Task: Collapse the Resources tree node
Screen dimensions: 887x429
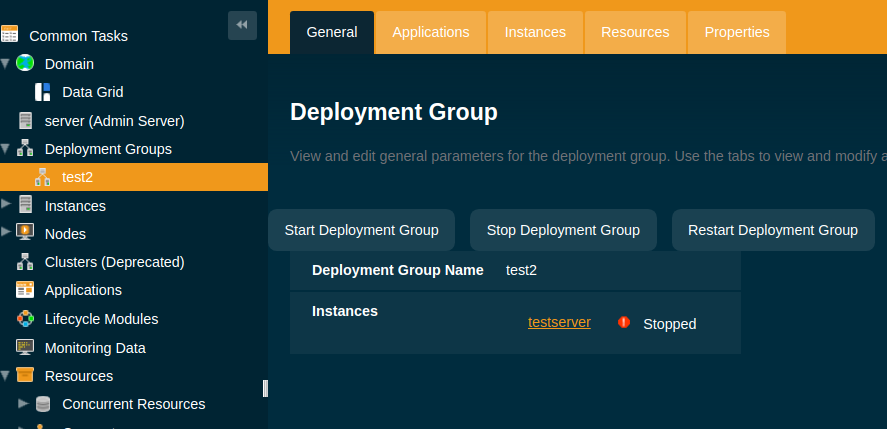Action: [x=6, y=376]
